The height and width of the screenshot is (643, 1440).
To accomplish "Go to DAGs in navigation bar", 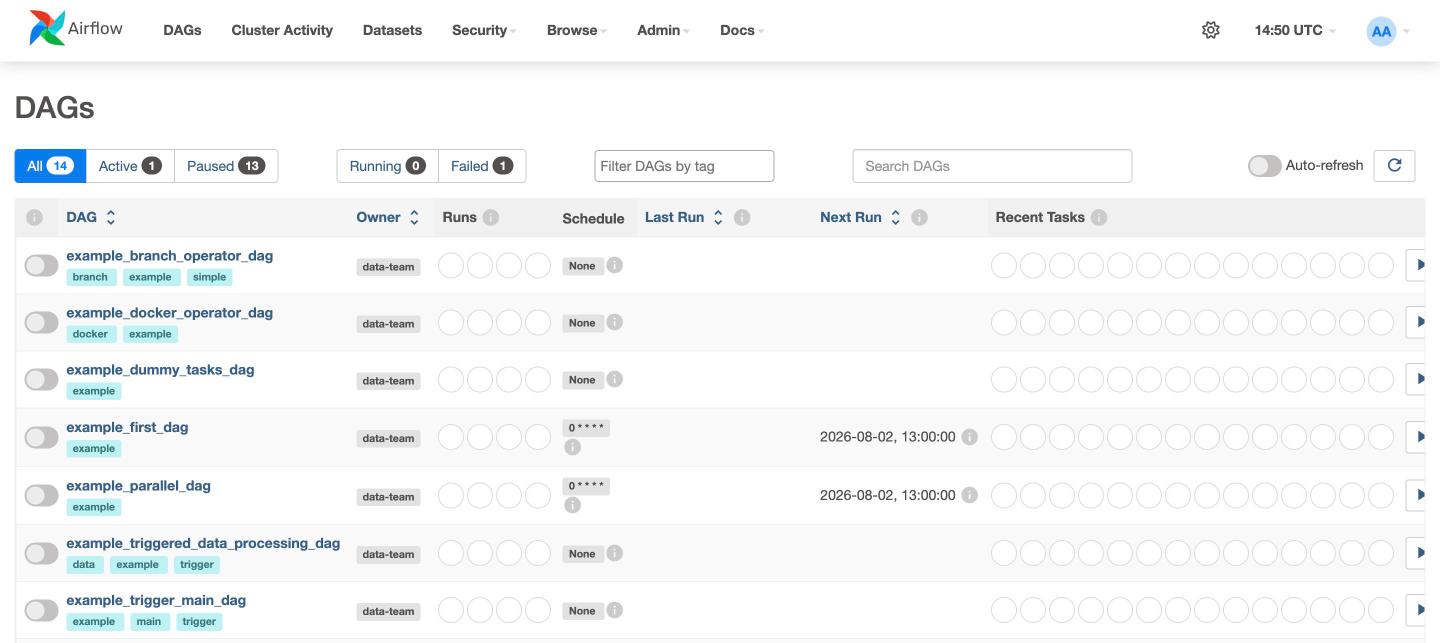I will click(x=182, y=30).
